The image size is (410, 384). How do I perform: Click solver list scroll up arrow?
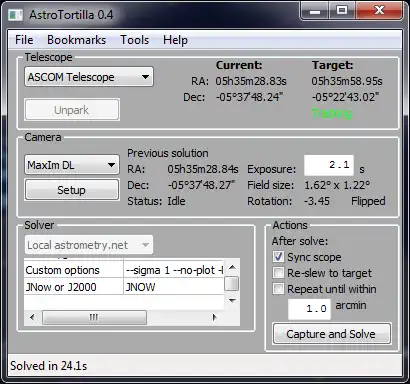coord(232,267)
